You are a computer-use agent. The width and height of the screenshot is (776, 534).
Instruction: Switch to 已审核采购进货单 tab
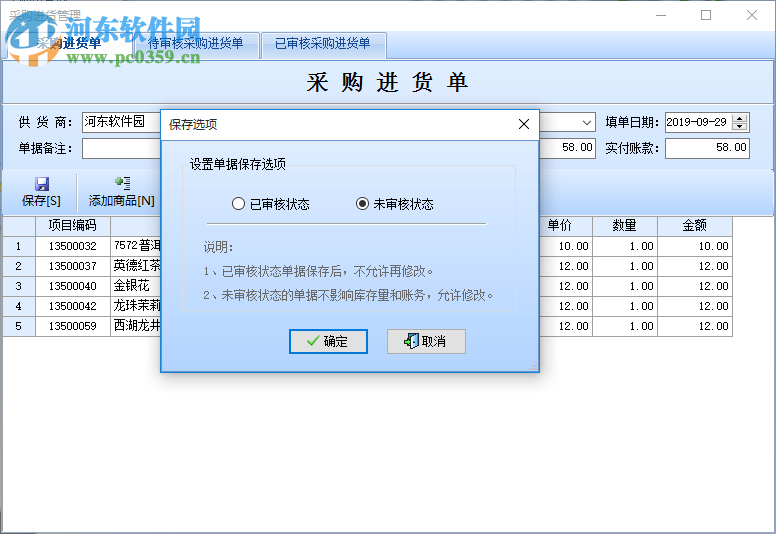coord(323,44)
